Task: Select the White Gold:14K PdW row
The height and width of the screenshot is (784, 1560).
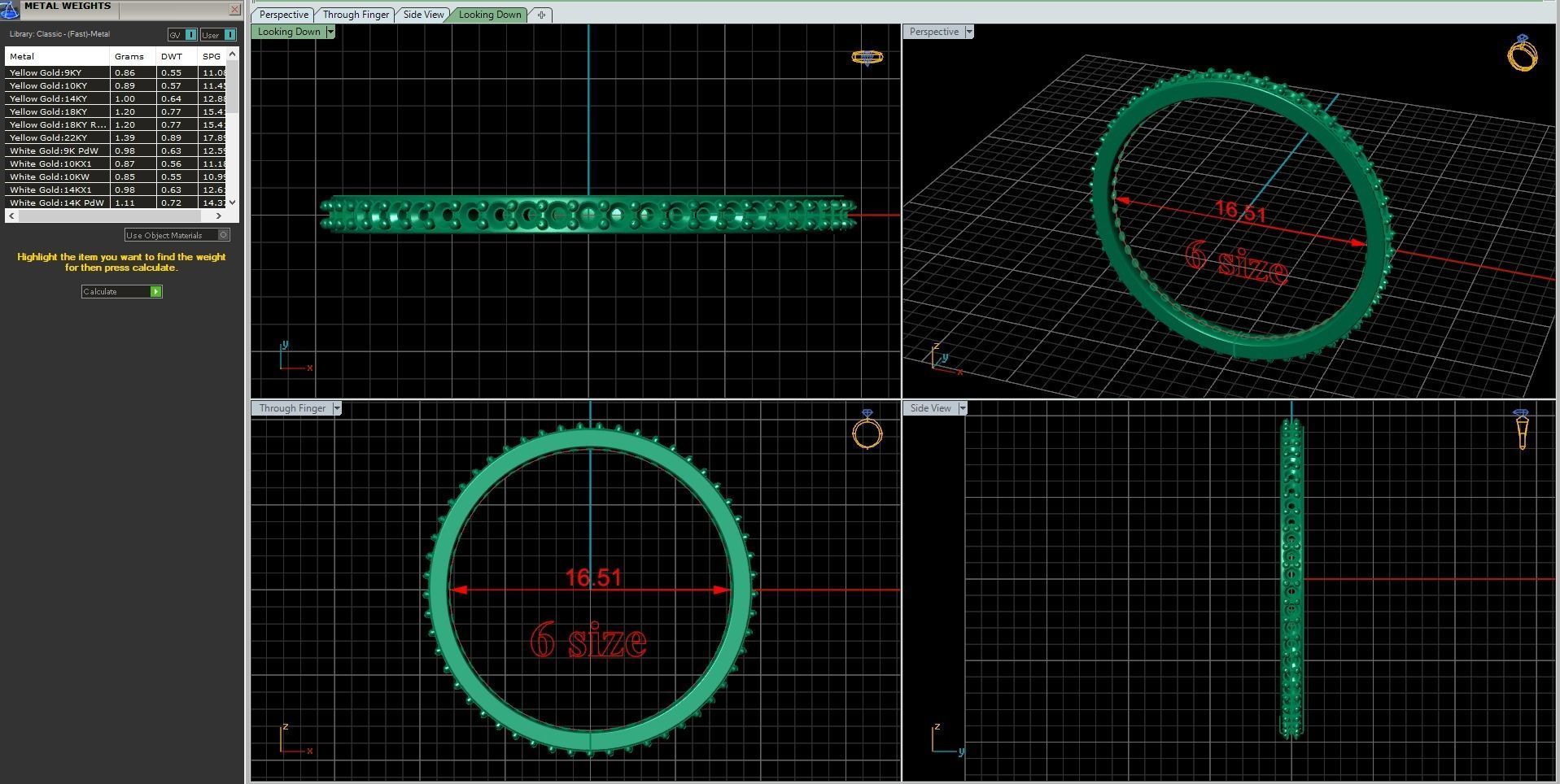Action: (x=116, y=203)
